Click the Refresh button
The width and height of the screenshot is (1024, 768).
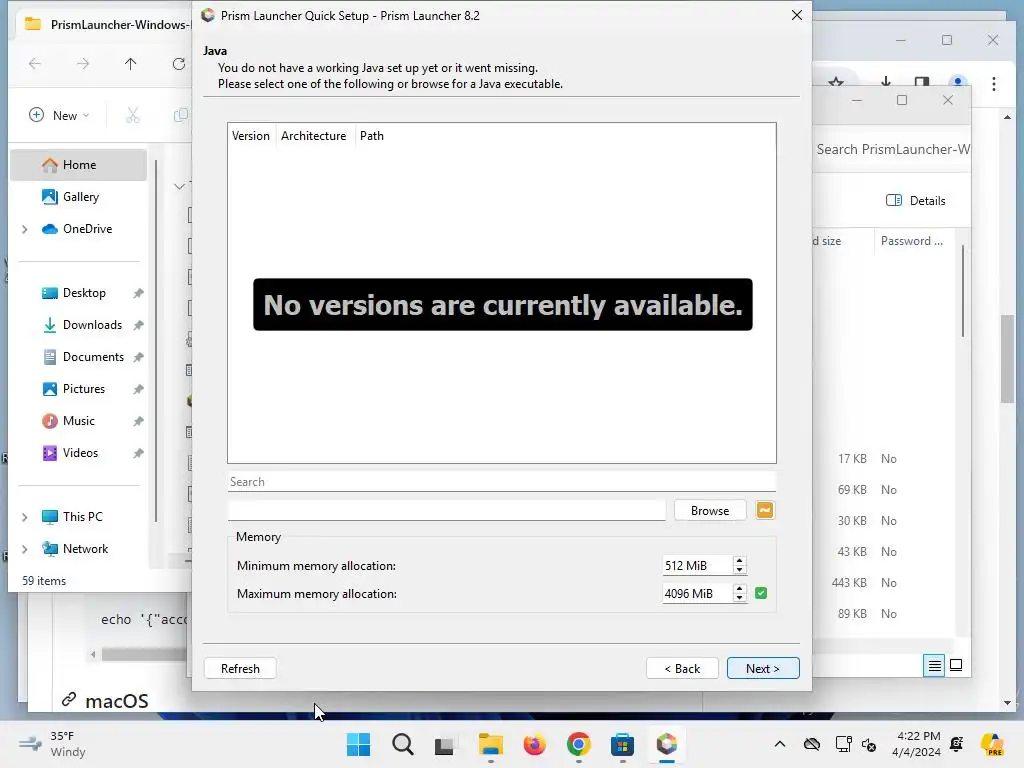tap(240, 668)
